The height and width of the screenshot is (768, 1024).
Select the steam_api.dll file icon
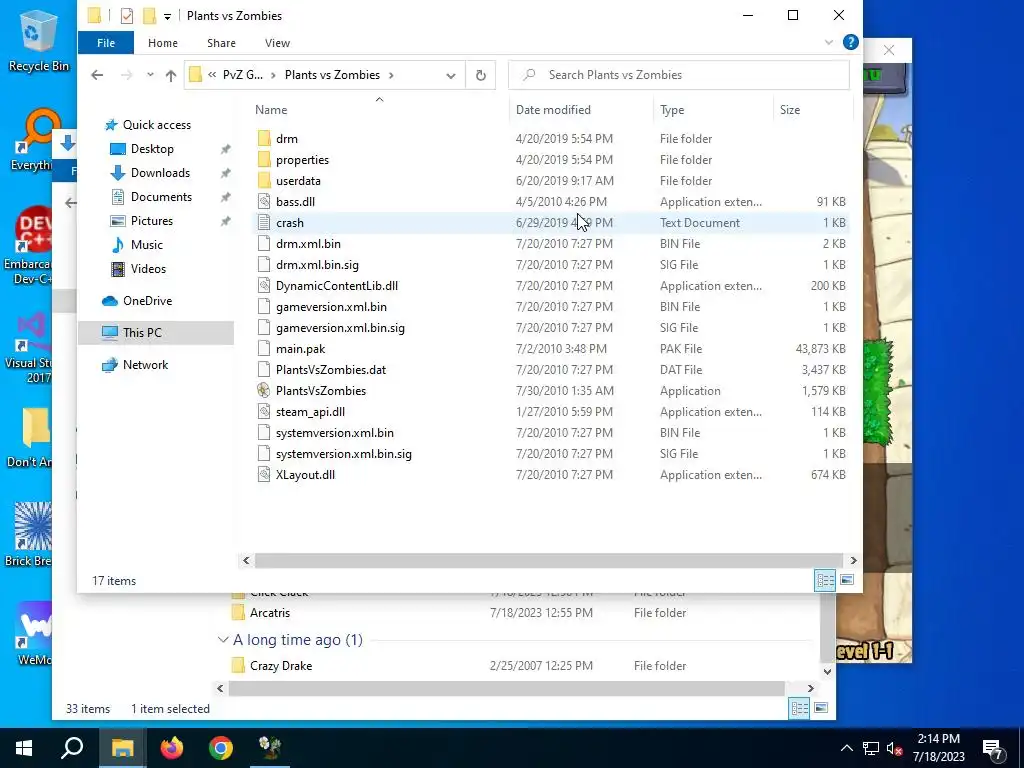tap(264, 411)
